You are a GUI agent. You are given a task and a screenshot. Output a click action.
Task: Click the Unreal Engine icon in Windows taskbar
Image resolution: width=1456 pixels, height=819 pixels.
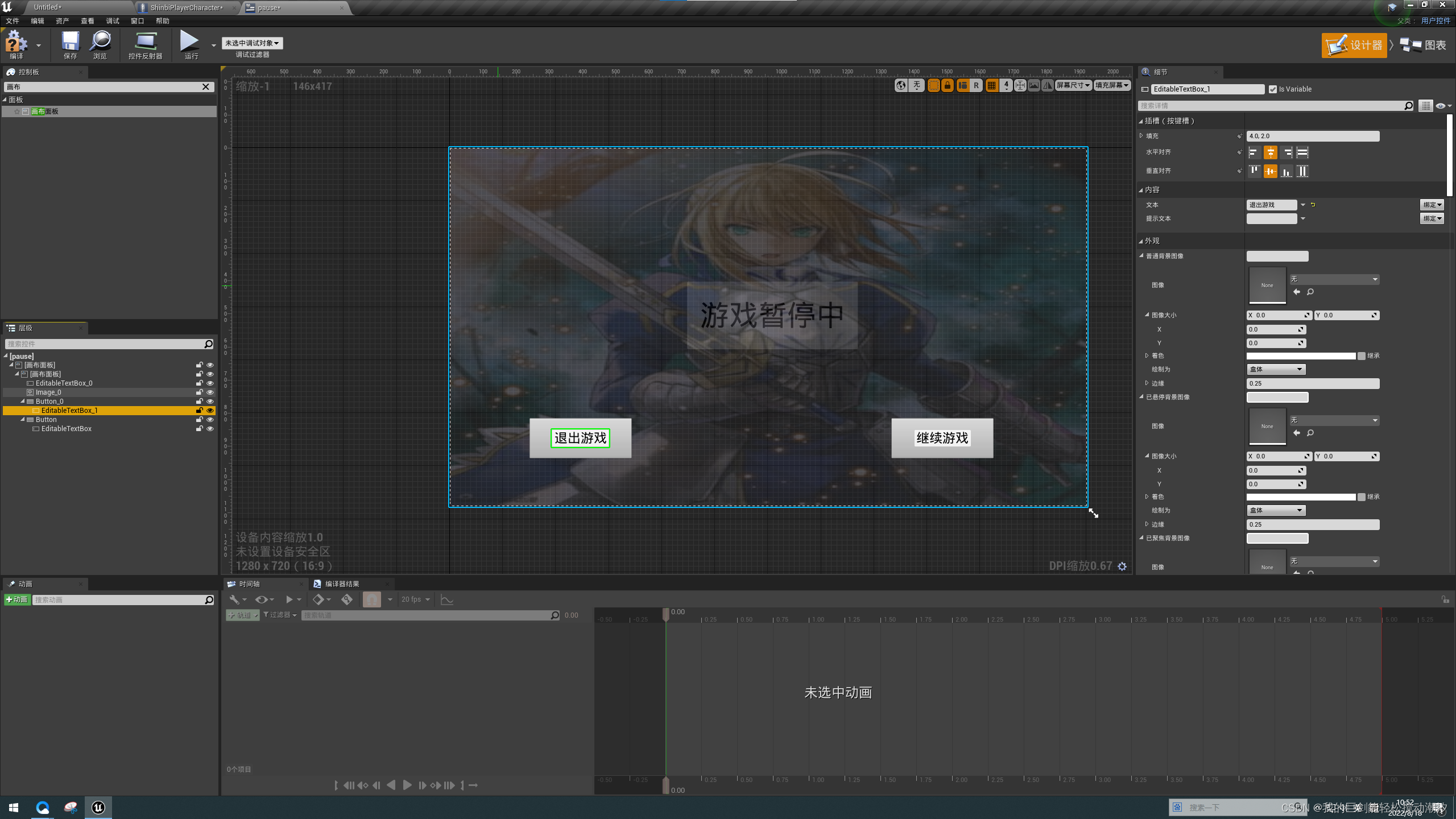98,808
